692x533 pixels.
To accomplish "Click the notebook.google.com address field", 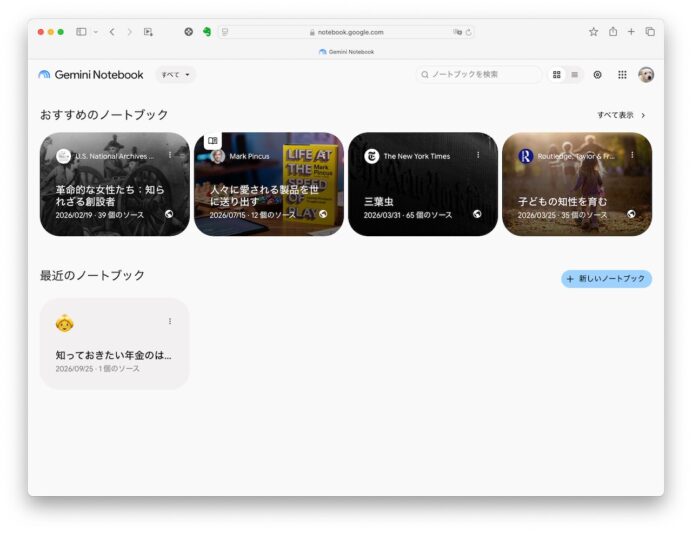I will (x=346, y=32).
